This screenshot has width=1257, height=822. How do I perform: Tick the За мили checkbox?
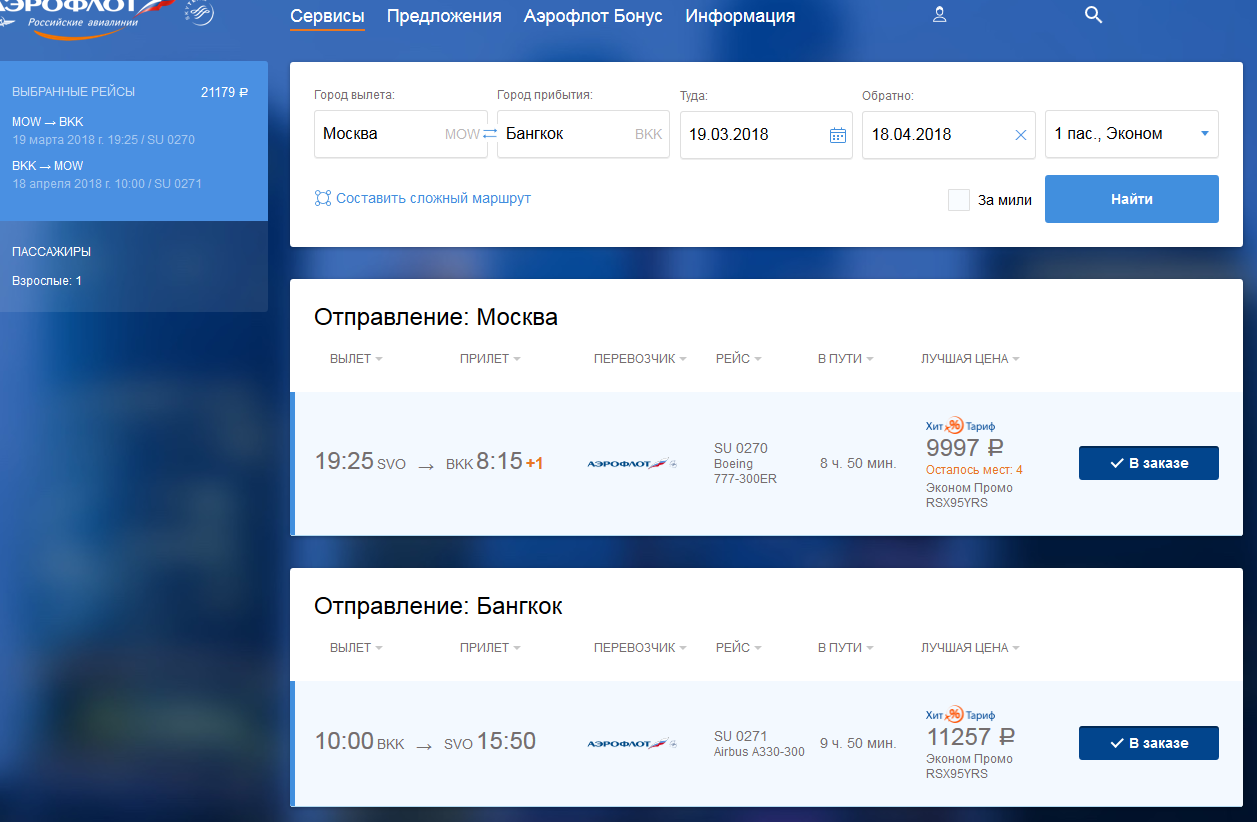pos(959,199)
